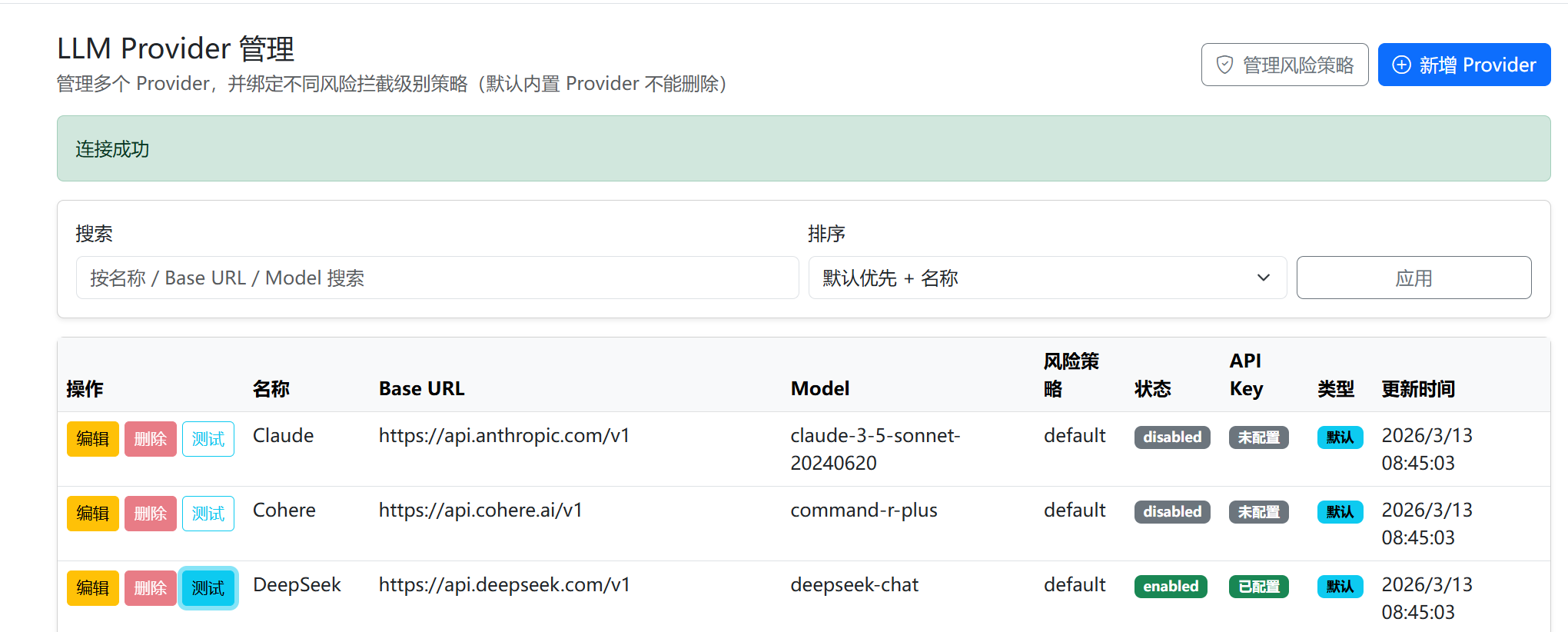Edit the Claude provider

point(92,439)
